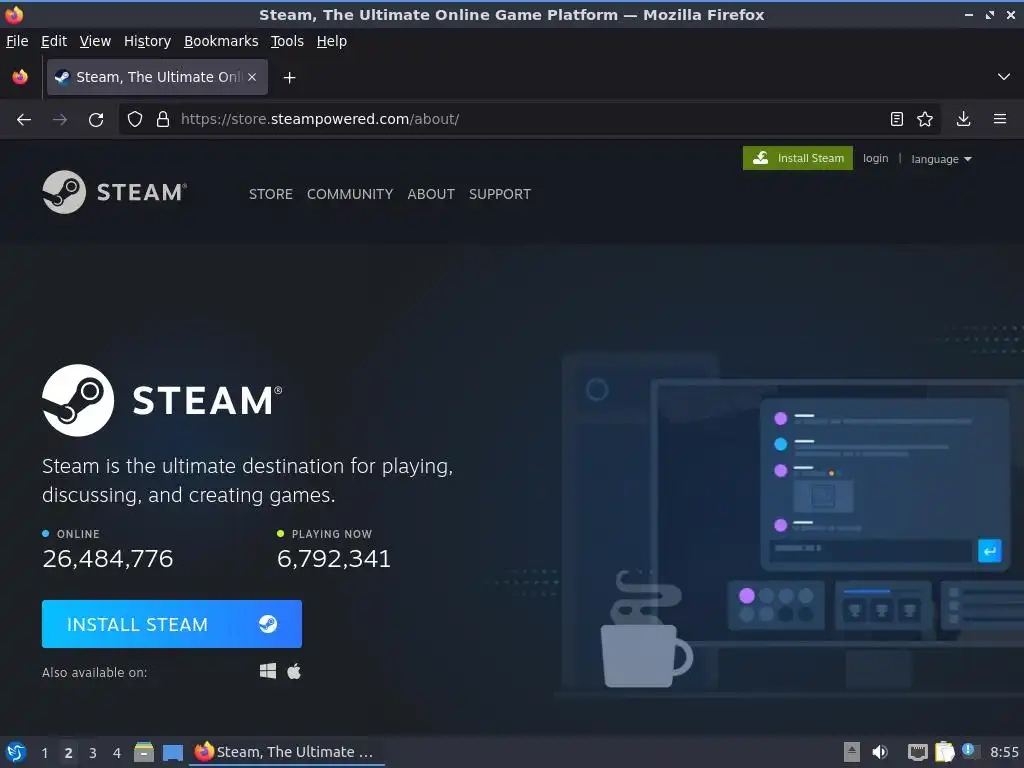Open the Edit menu

(x=54, y=41)
